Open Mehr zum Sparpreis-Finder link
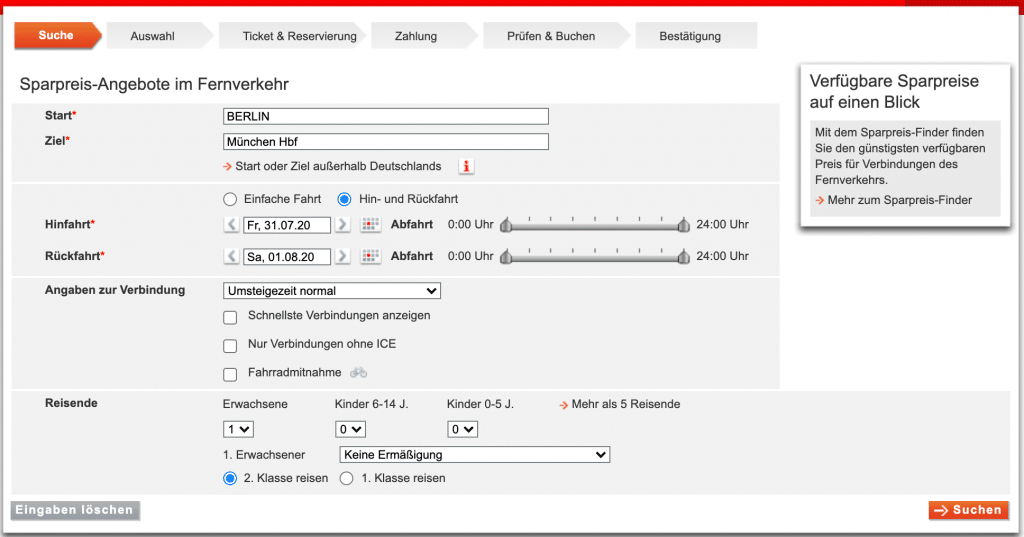The image size is (1024, 537). pos(899,200)
